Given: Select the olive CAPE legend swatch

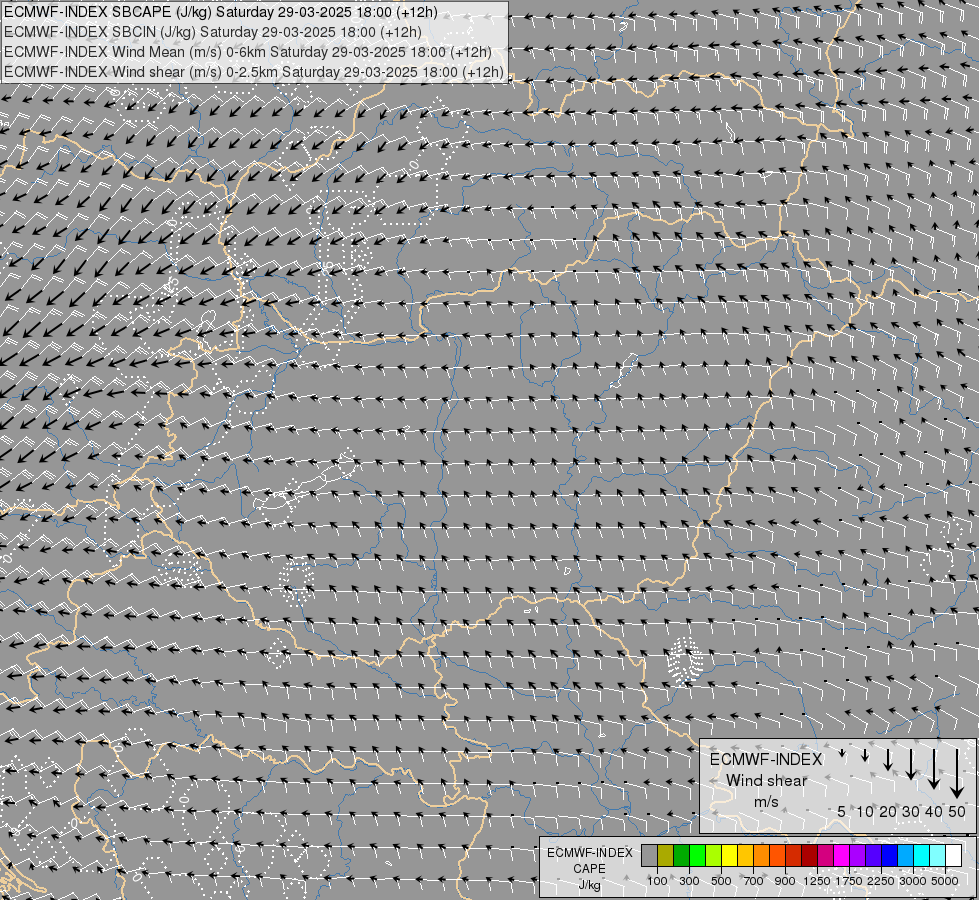Looking at the screenshot, I should point(666,855).
